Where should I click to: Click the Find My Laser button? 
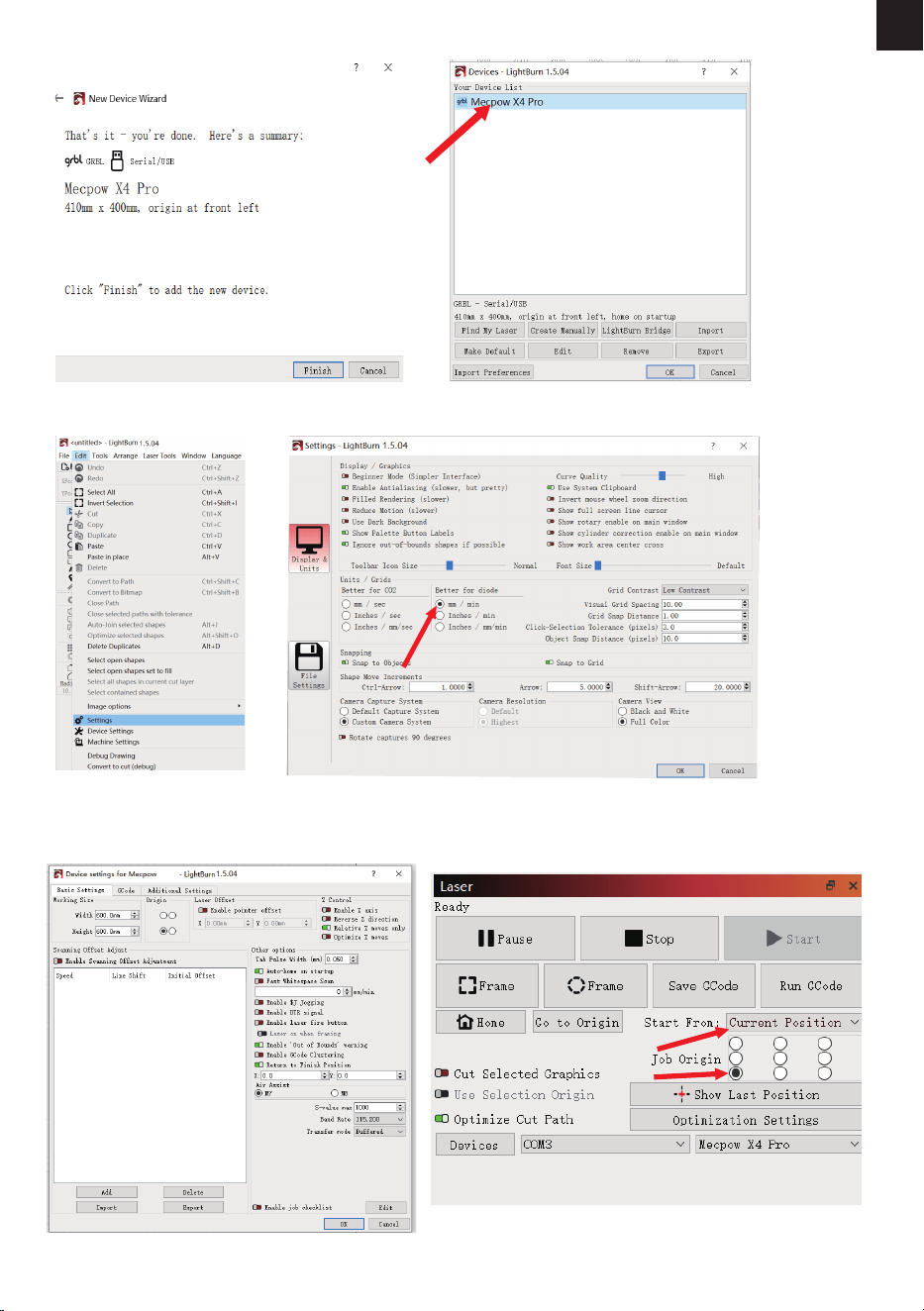pos(489,331)
